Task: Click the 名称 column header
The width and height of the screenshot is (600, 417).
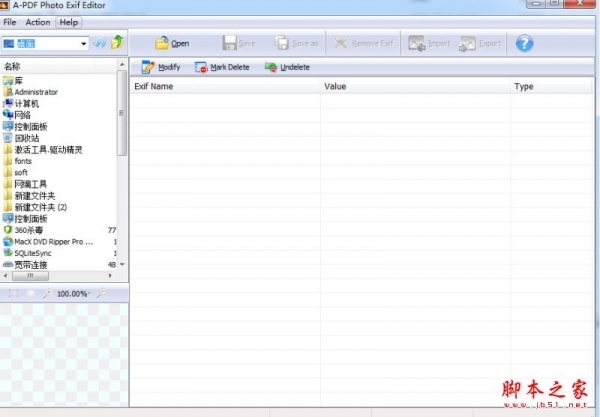Action: point(48,67)
